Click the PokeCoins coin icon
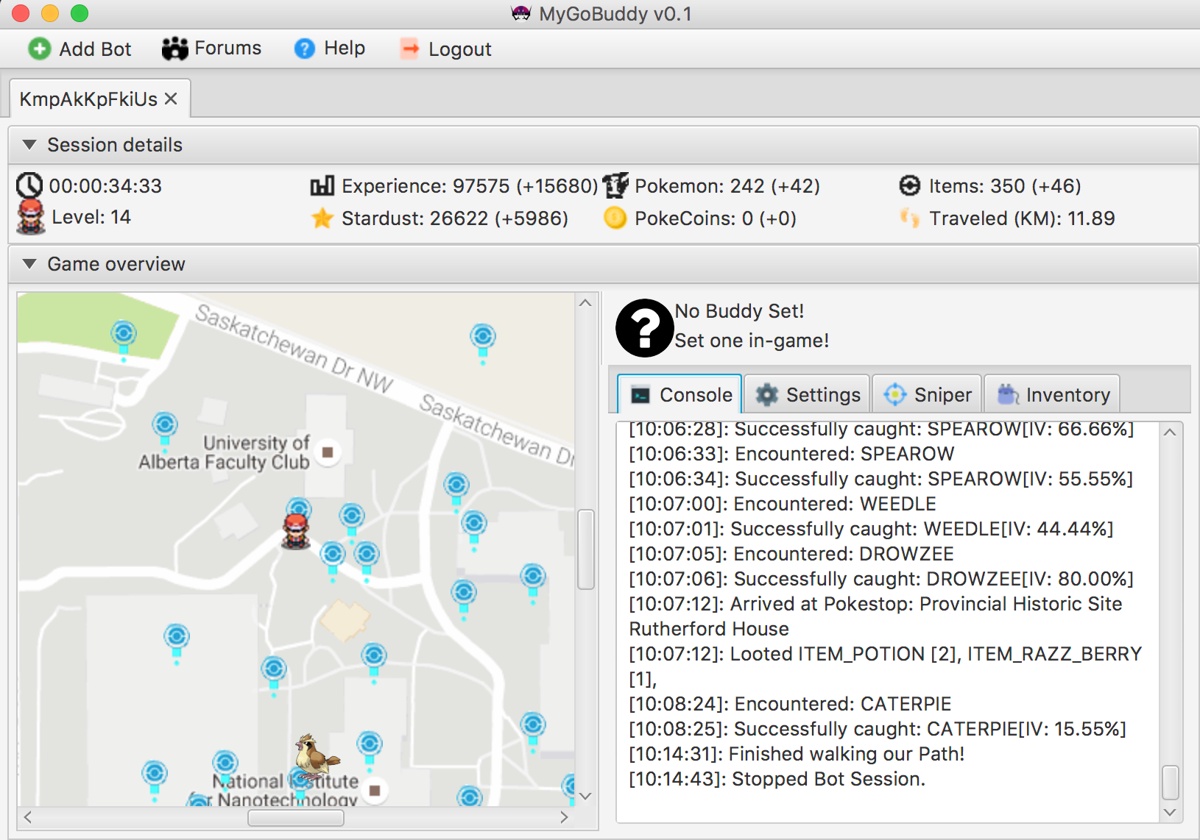The width and height of the screenshot is (1200, 840). [x=616, y=218]
